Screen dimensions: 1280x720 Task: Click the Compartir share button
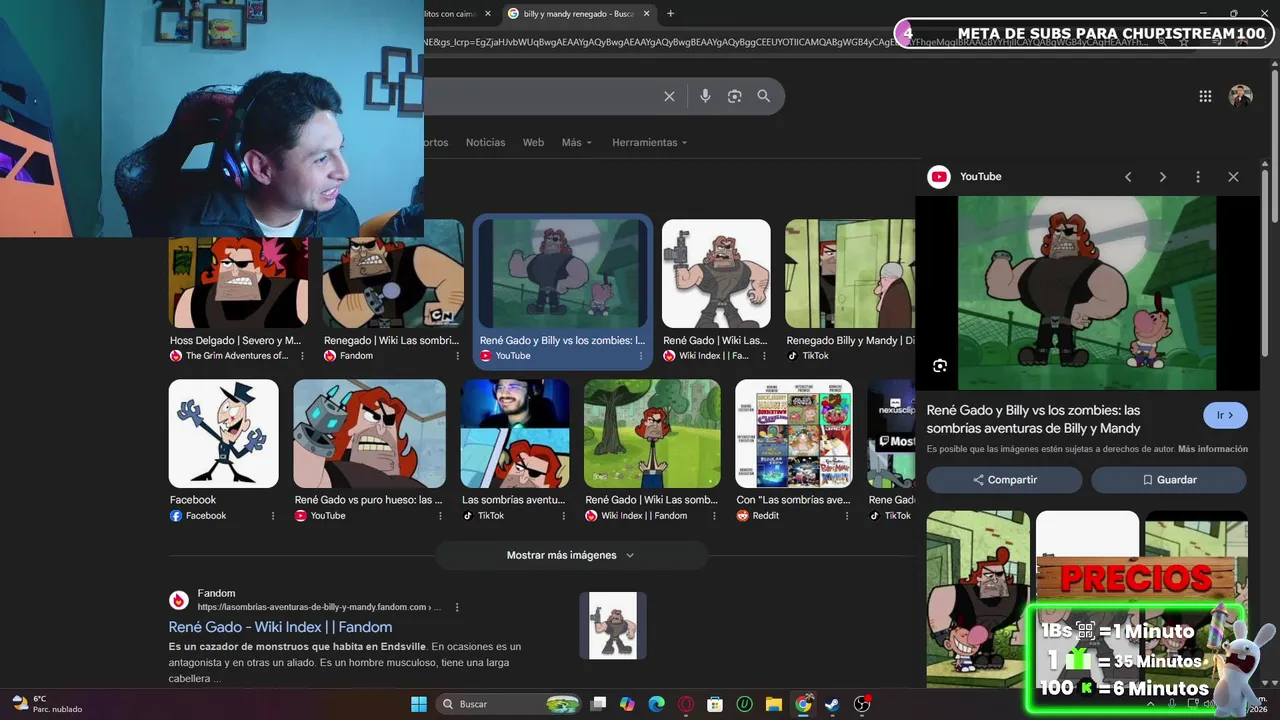tap(1004, 480)
